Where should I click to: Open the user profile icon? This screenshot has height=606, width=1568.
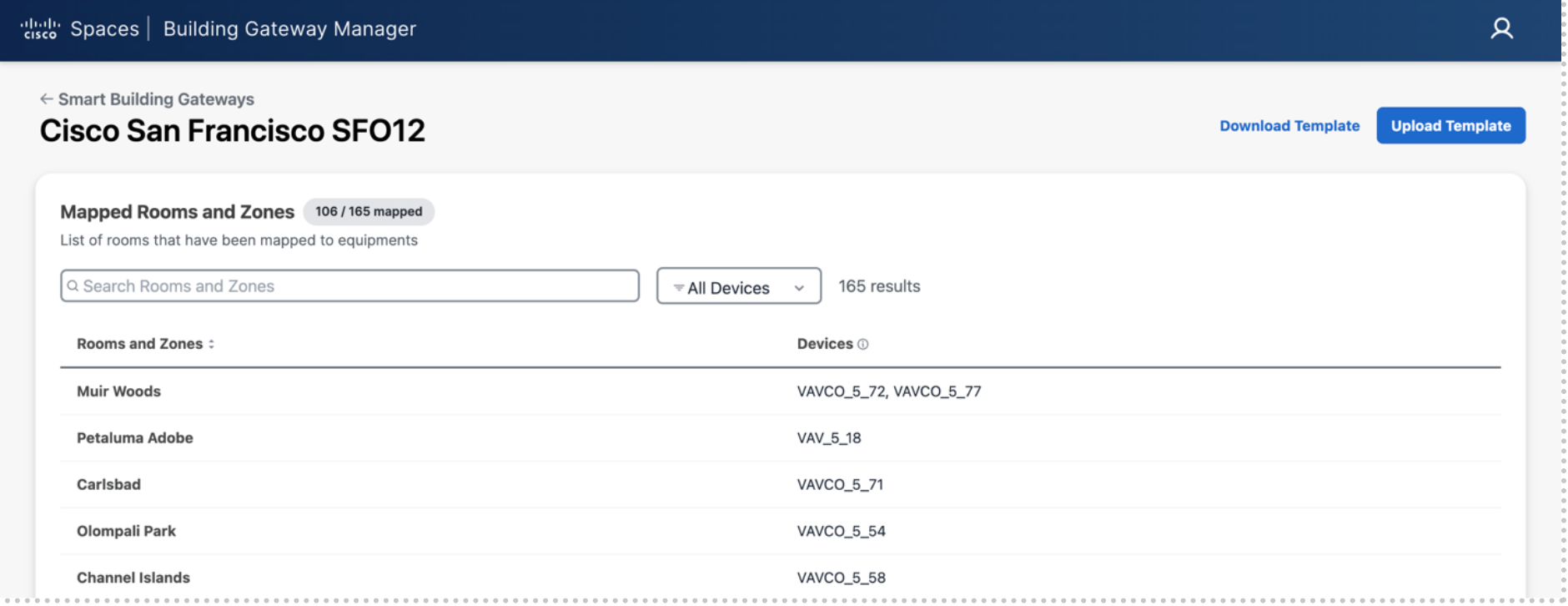pyautogui.click(x=1501, y=29)
